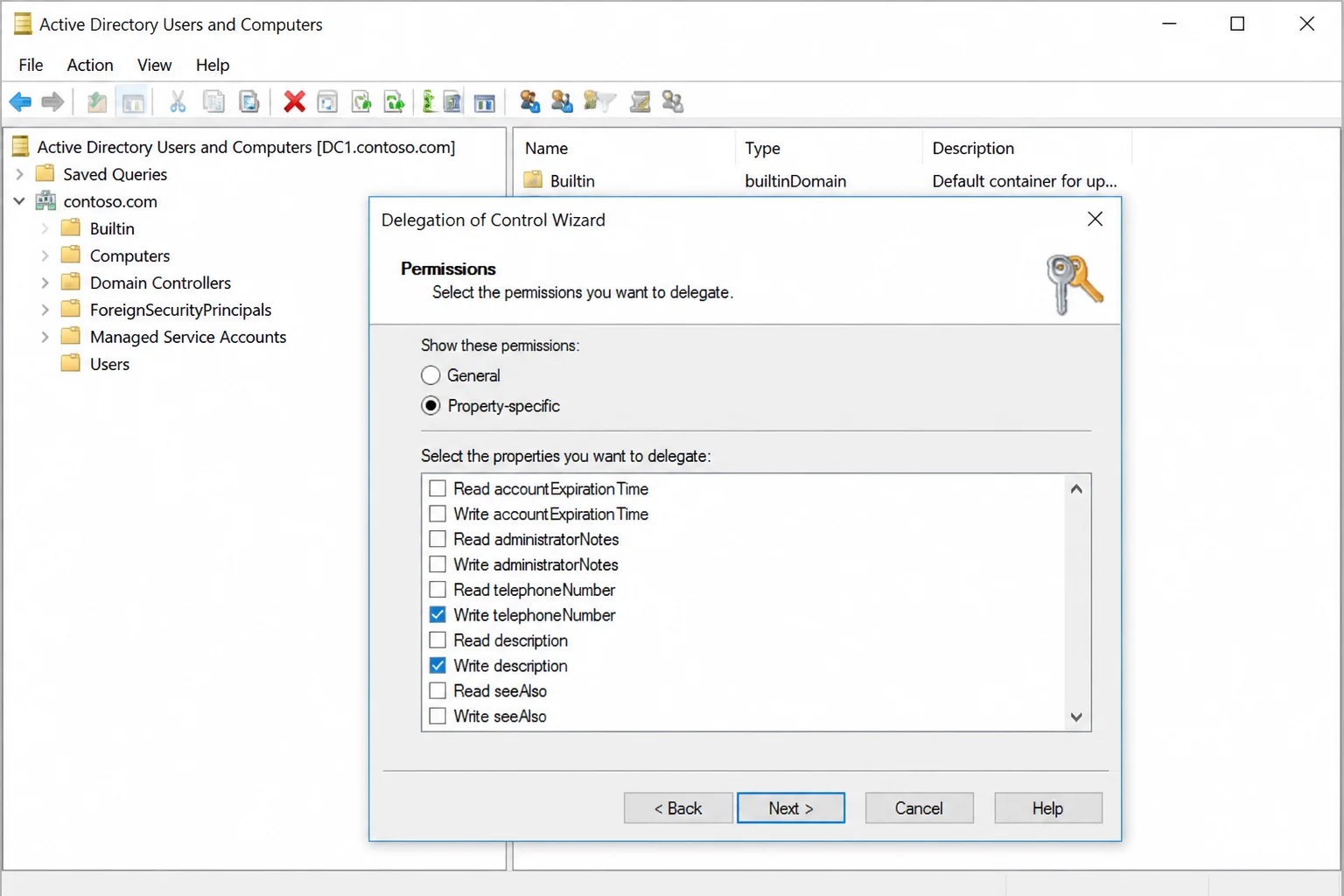Expand the Domain Controllers node

45,283
